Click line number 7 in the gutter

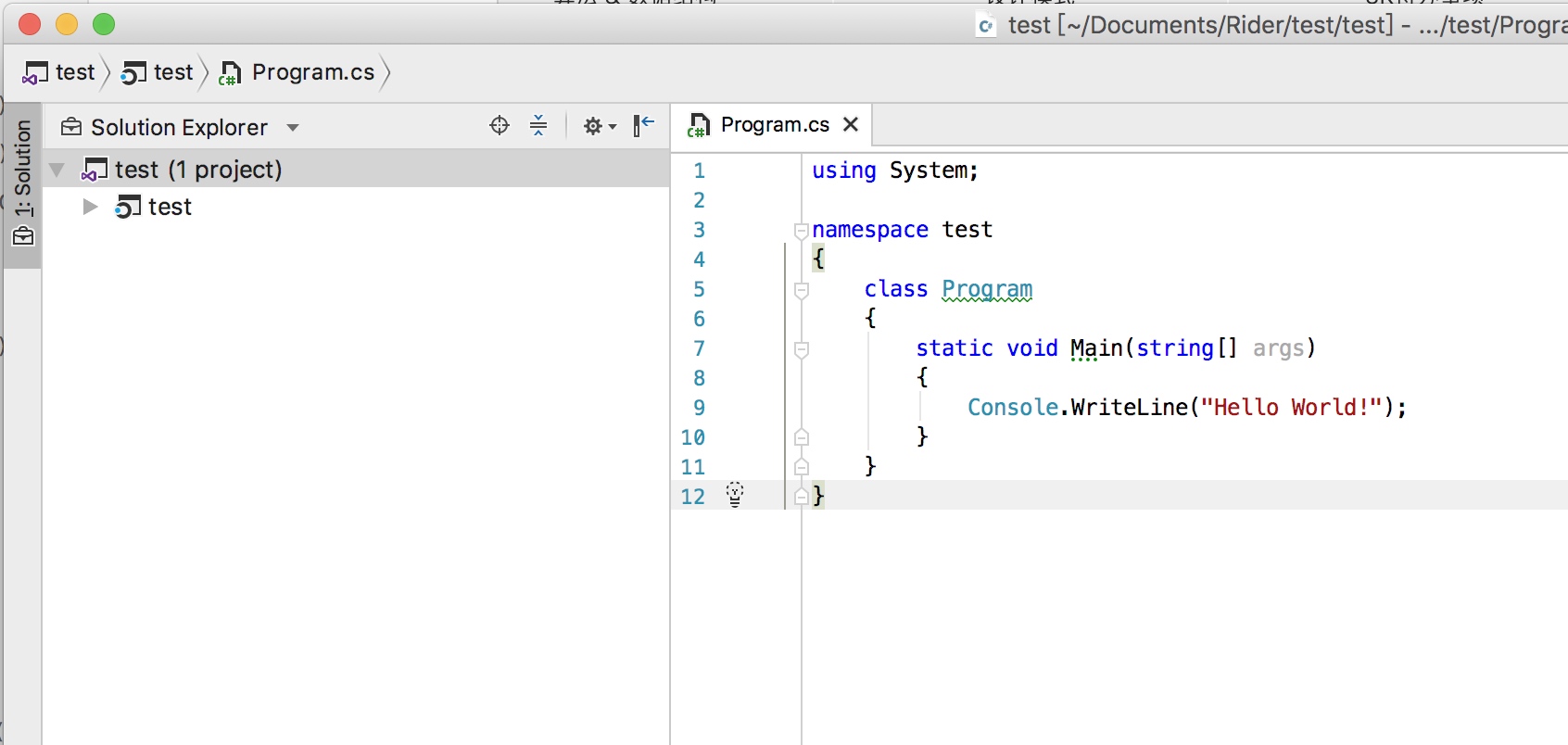[x=699, y=348]
